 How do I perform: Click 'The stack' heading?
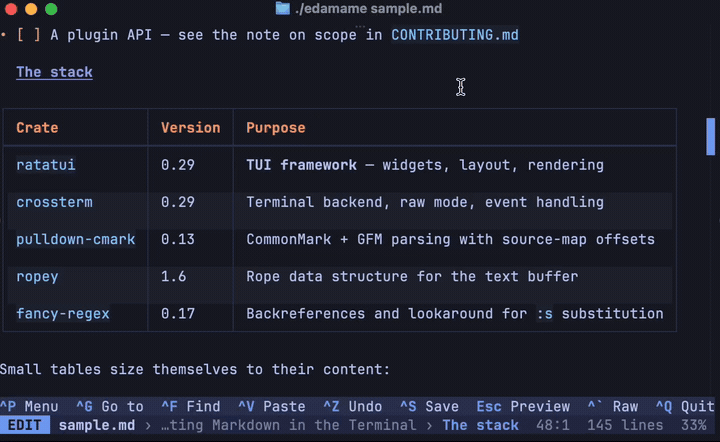tap(54, 72)
